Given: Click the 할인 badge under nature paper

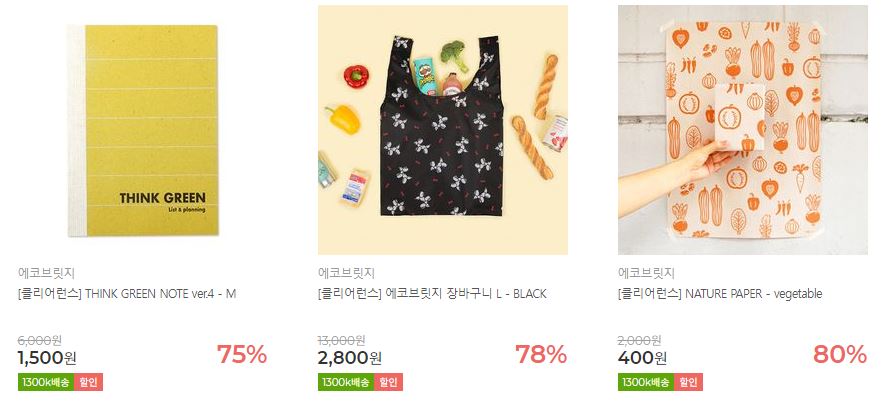Looking at the screenshot, I should point(688,382).
